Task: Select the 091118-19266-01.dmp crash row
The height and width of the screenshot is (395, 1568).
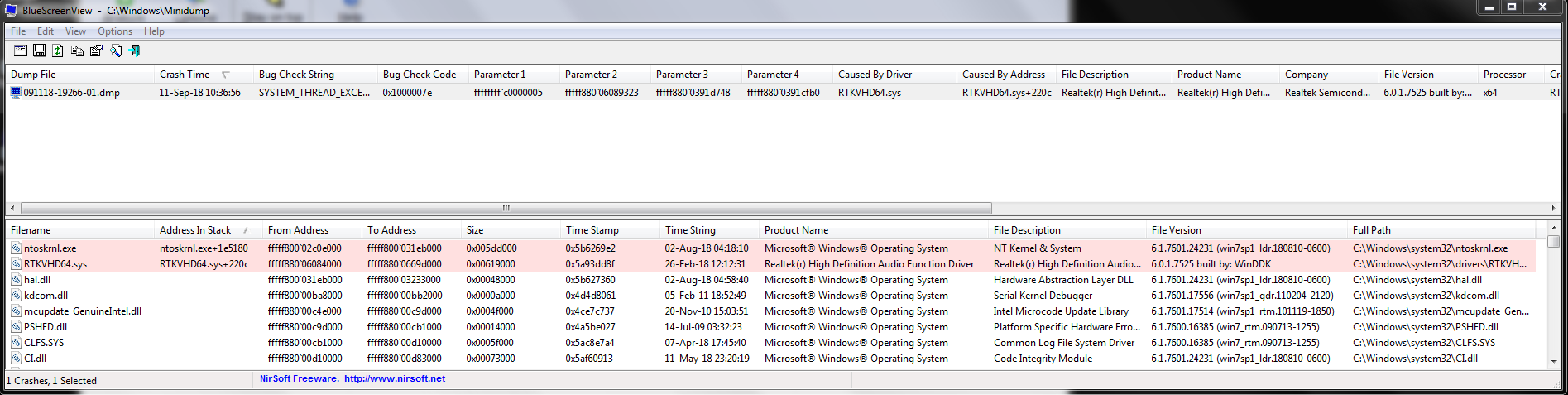Action: pos(783,93)
